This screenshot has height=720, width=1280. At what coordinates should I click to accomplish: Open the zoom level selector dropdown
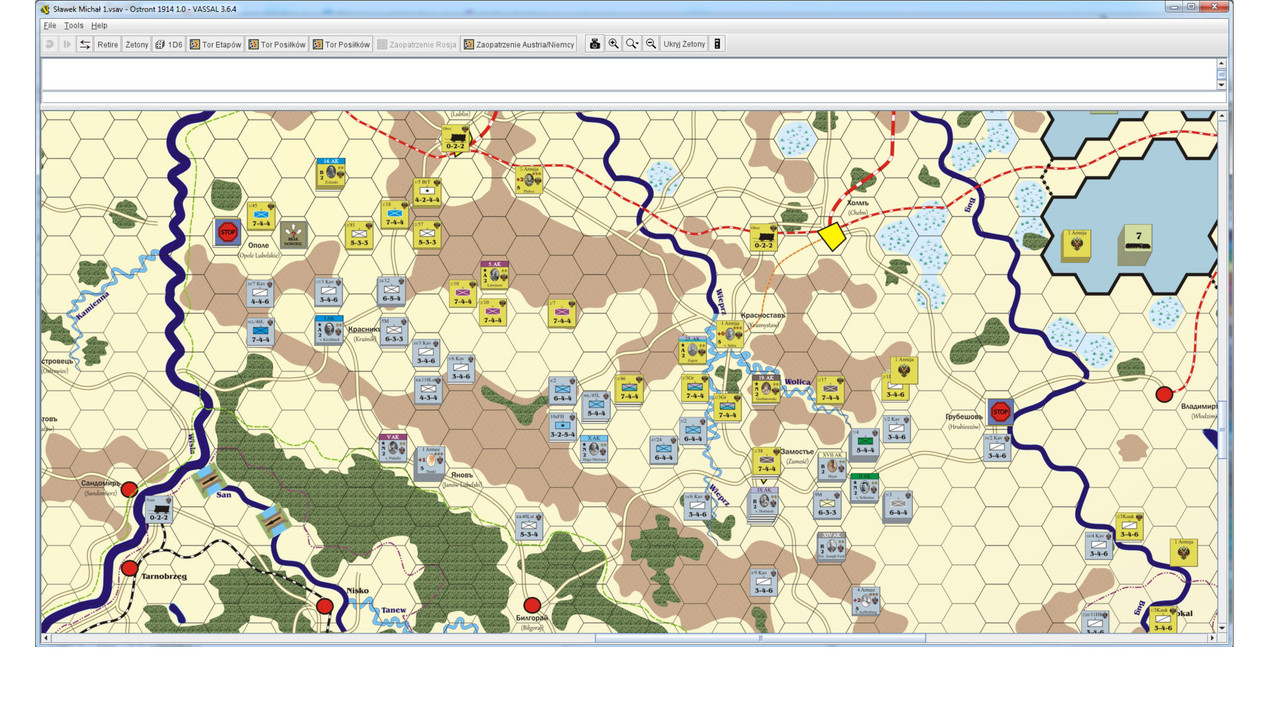click(632, 44)
